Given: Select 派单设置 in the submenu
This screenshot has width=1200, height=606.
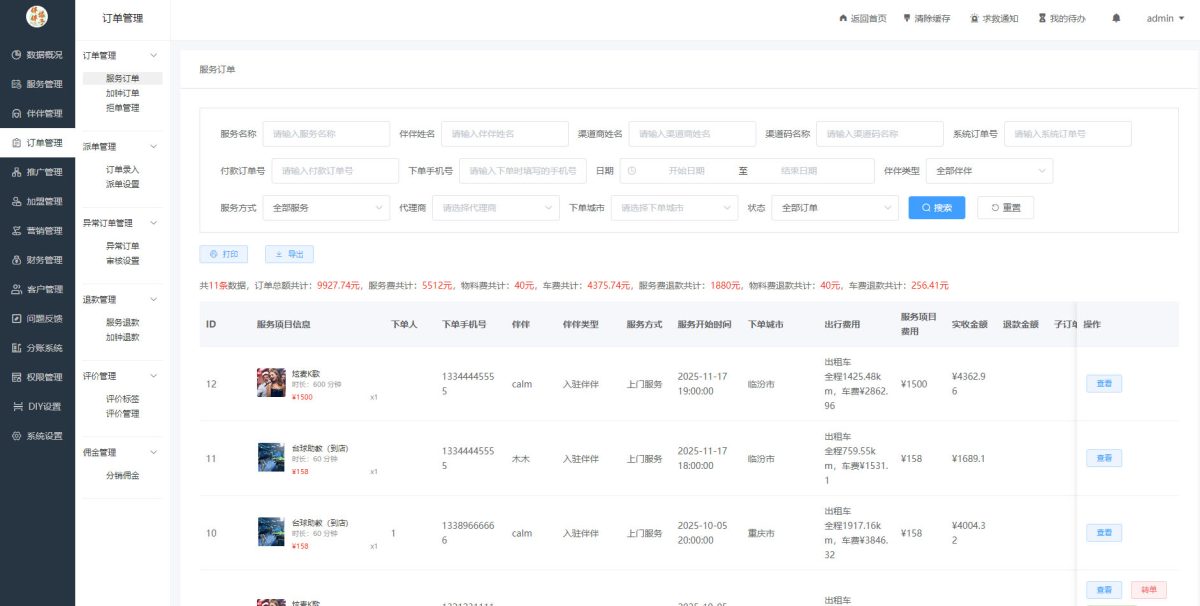Looking at the screenshot, I should pos(123,185).
